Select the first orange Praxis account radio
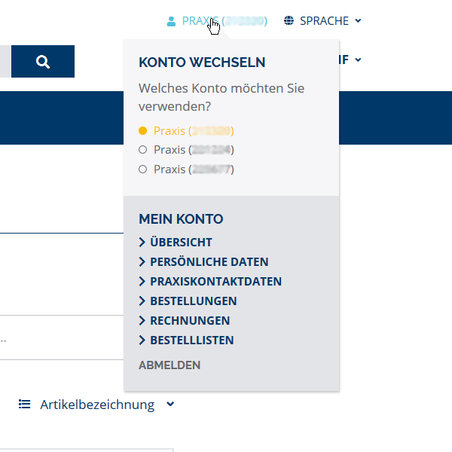452x452 pixels. (143, 131)
